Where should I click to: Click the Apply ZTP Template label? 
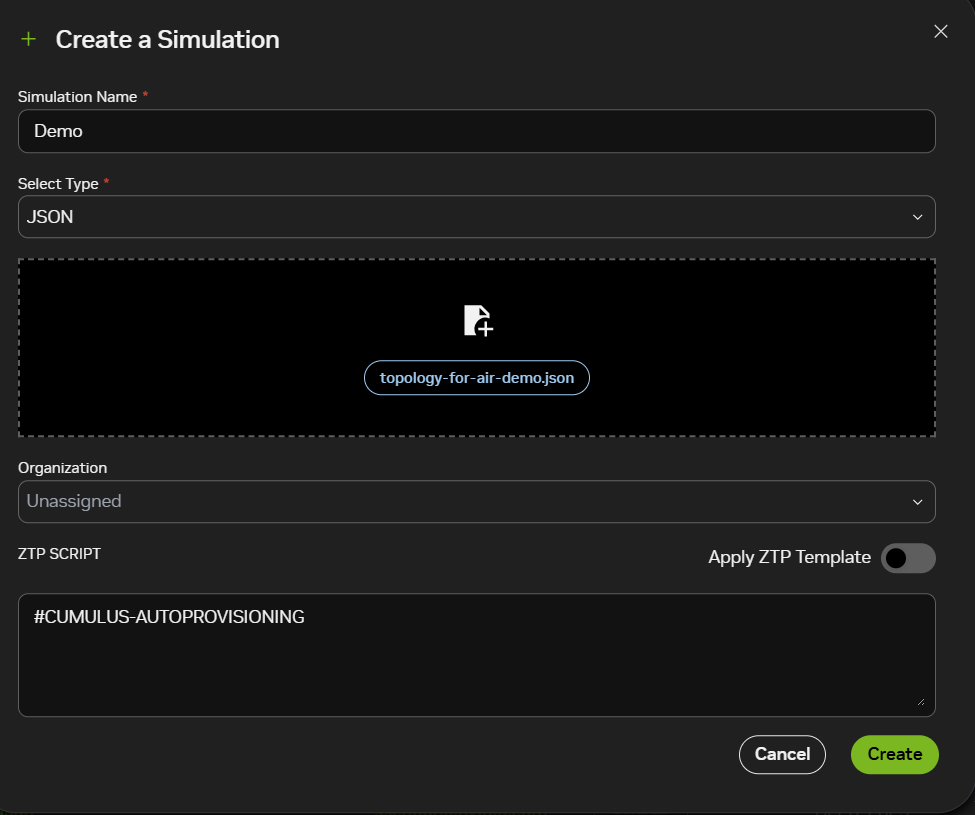789,558
